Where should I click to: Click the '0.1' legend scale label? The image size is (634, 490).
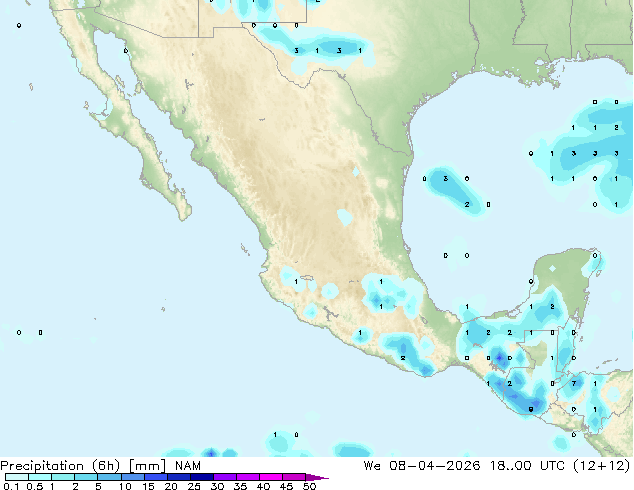[x=11, y=486]
